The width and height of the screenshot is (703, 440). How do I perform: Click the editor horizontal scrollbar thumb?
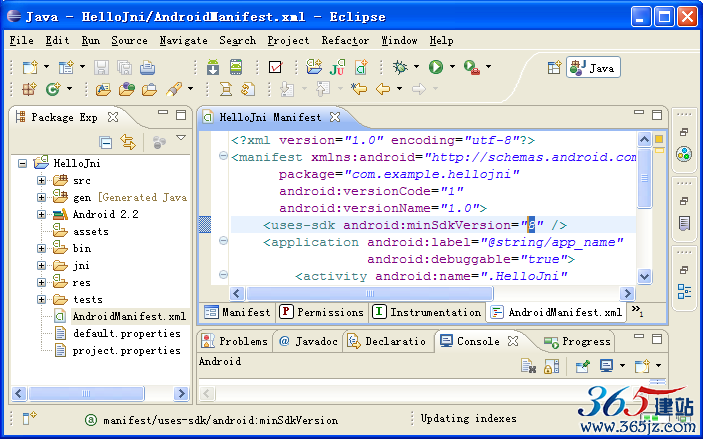coord(369,294)
